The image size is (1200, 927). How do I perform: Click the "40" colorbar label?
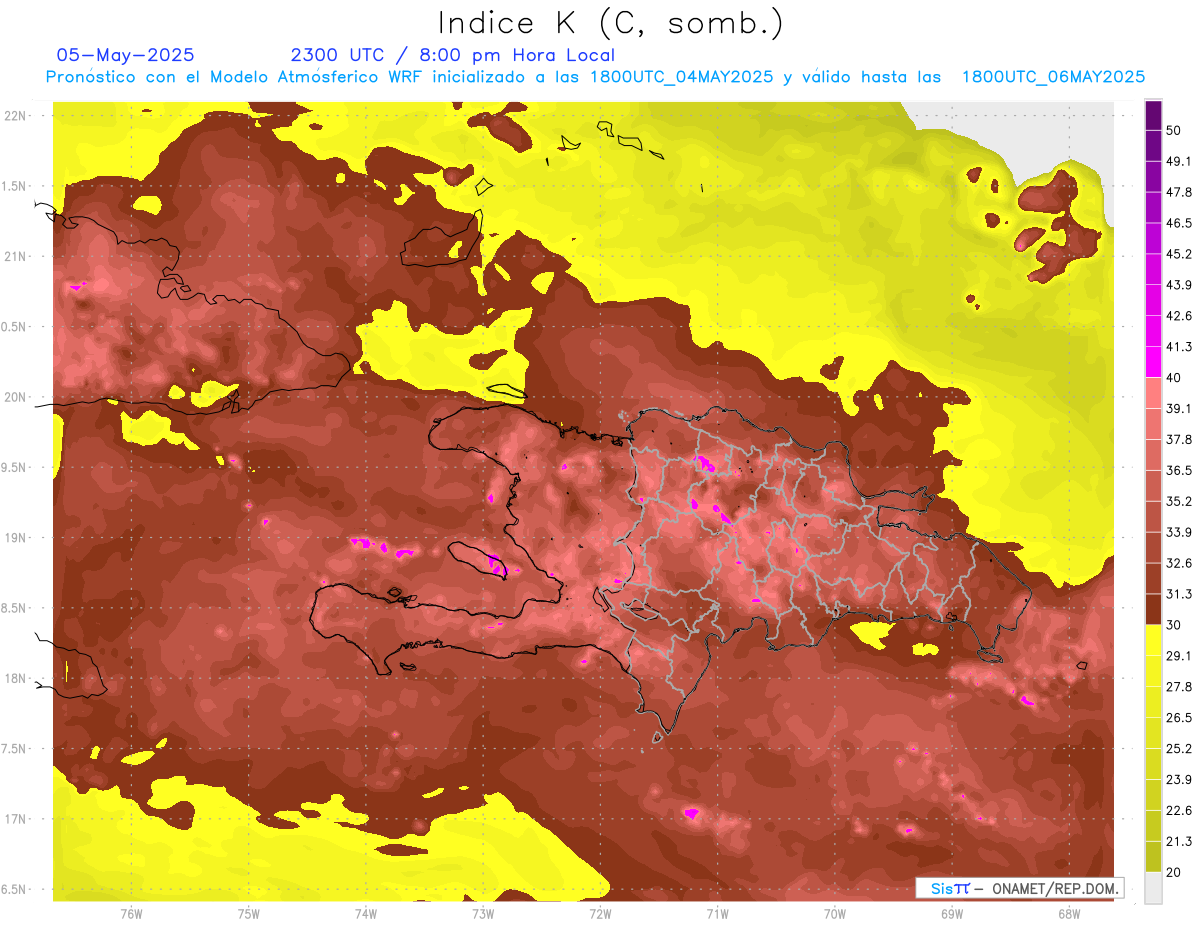1175,377
